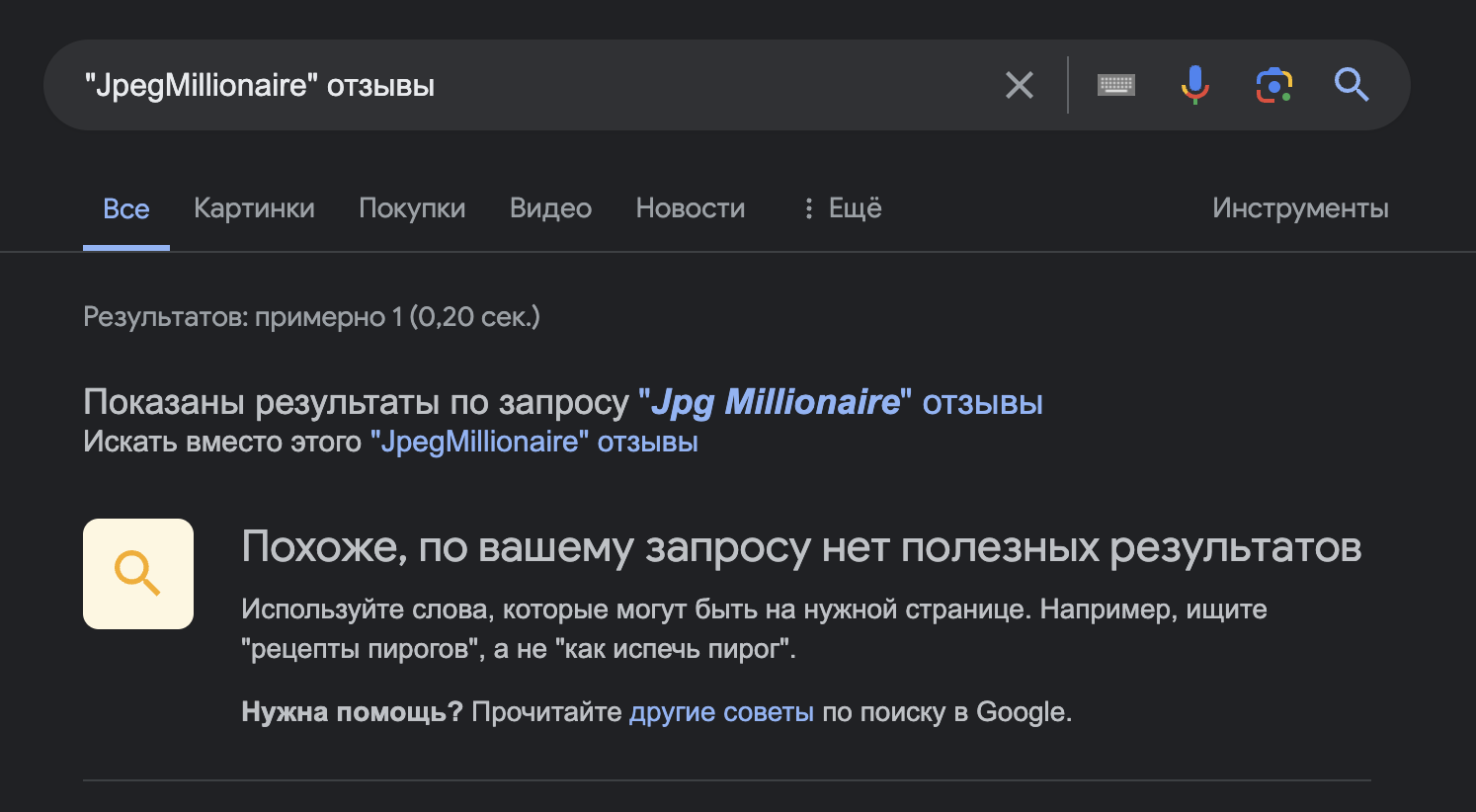The image size is (1476, 812).
Task: Switch to the Картинки tab
Action: click(254, 208)
